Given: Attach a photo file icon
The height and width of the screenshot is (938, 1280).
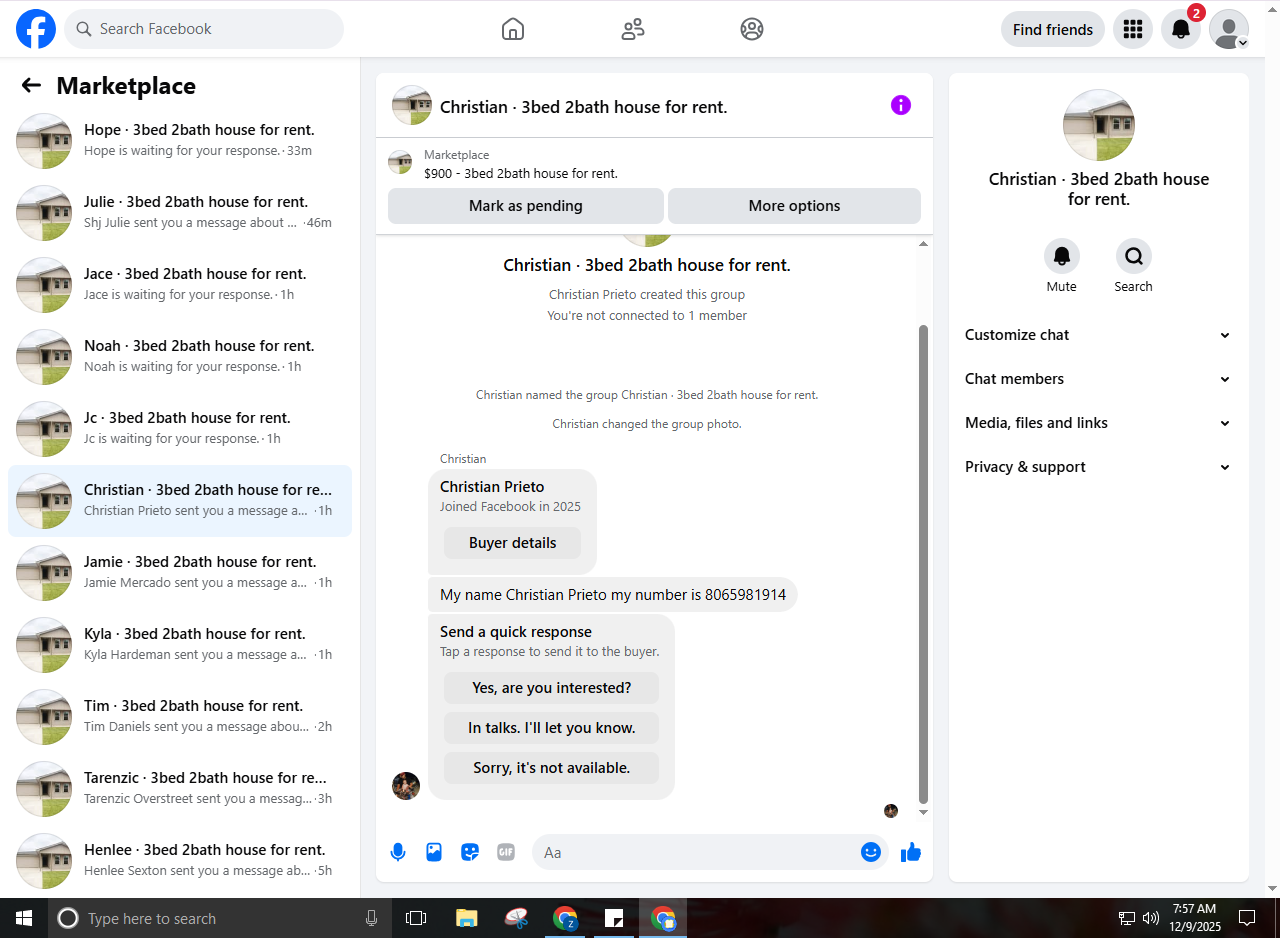Looking at the screenshot, I should (x=434, y=852).
